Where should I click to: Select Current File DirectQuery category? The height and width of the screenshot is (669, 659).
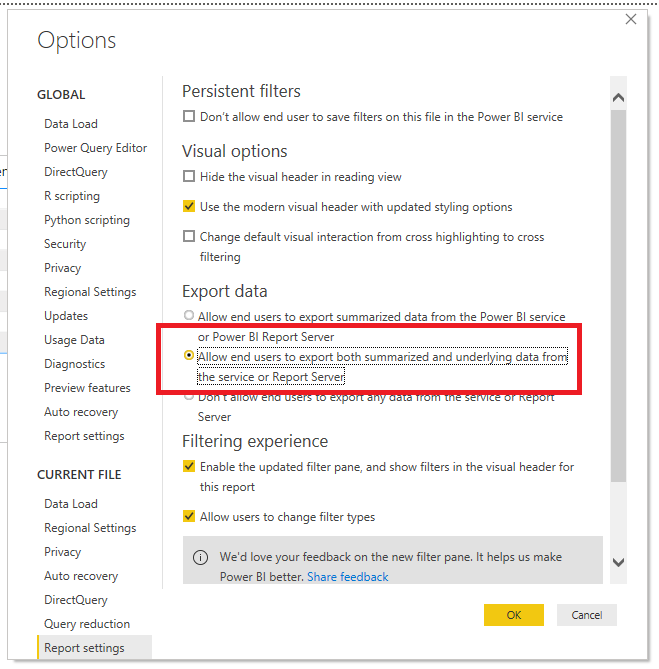[x=76, y=600]
